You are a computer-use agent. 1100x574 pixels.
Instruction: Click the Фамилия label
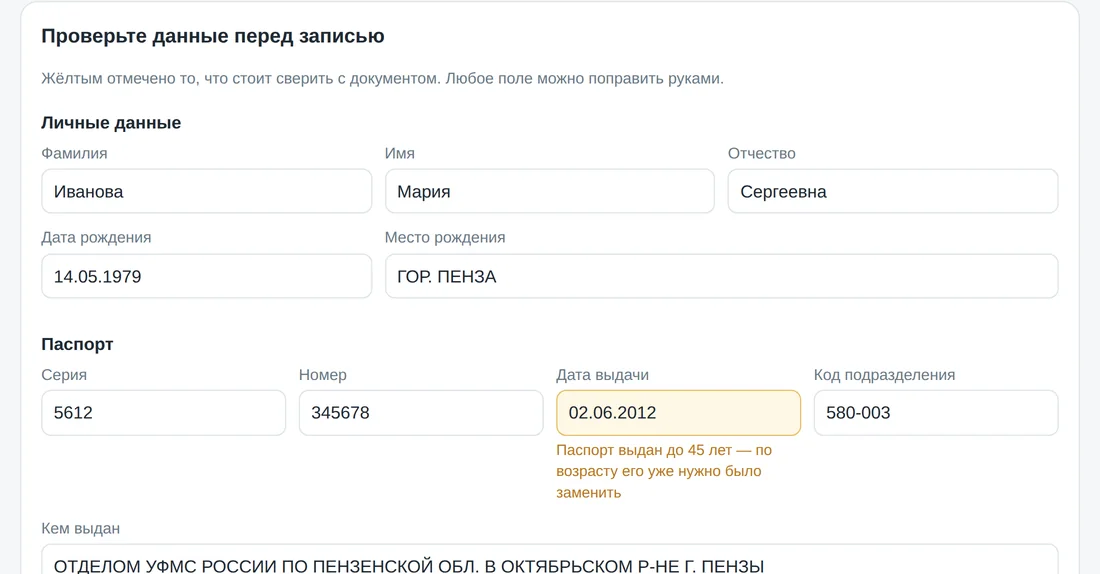(74, 153)
